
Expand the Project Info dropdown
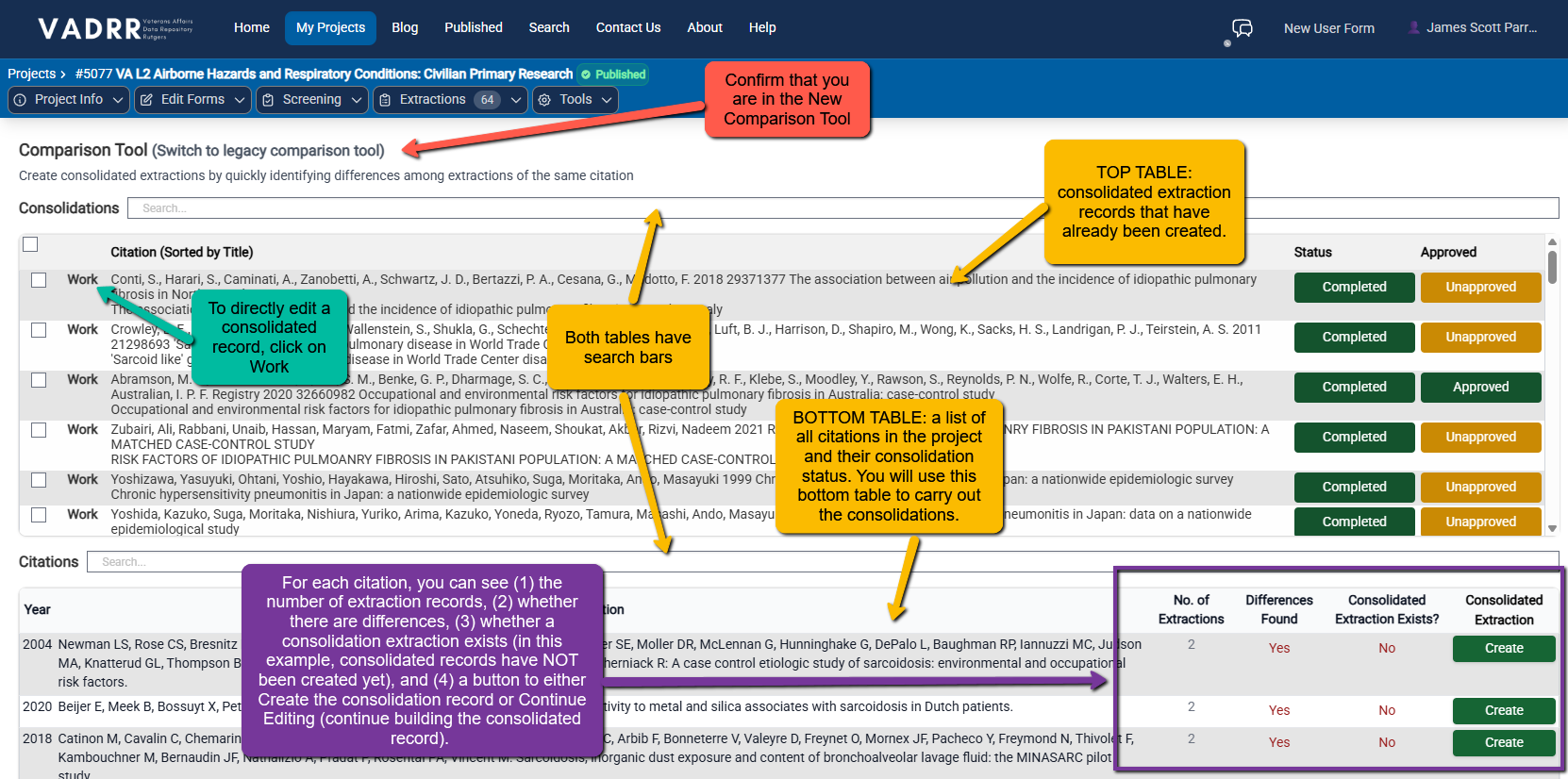[118, 100]
